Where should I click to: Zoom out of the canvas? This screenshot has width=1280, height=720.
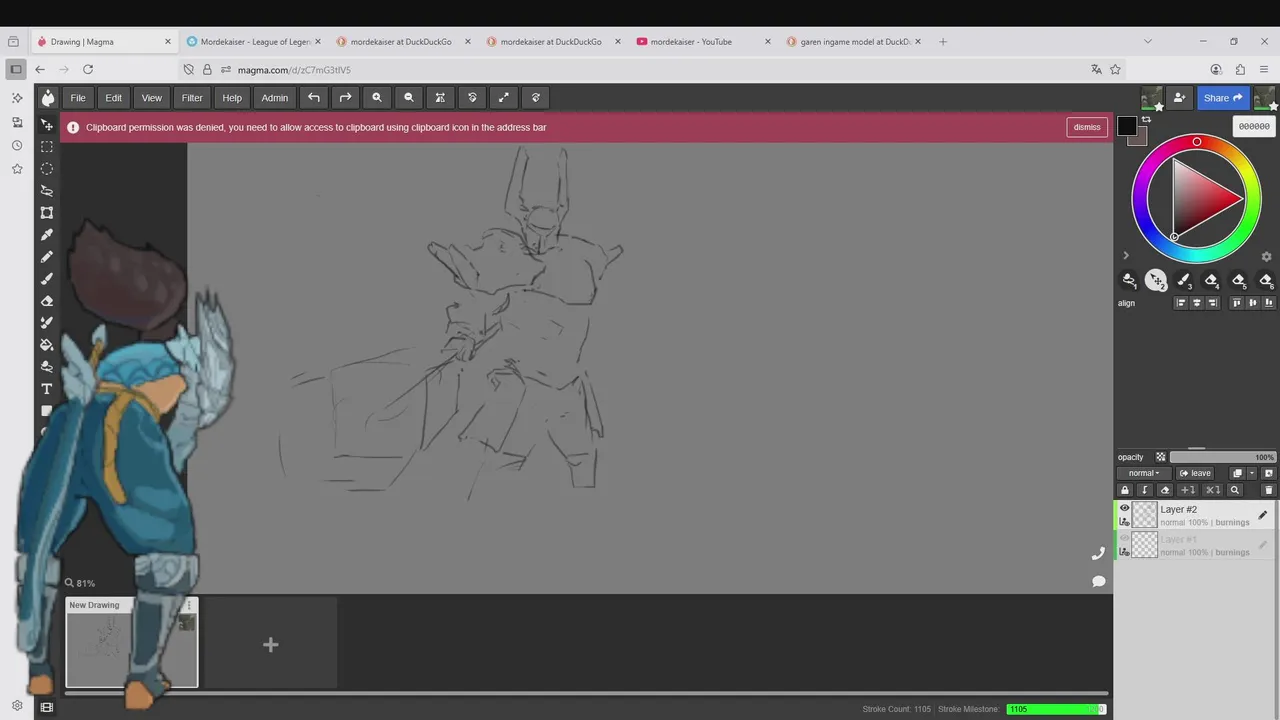pyautogui.click(x=408, y=97)
